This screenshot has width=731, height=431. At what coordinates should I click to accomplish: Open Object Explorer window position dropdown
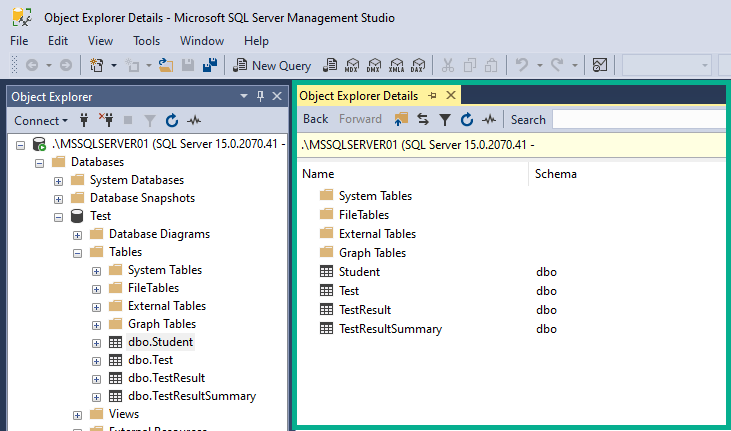pos(244,96)
